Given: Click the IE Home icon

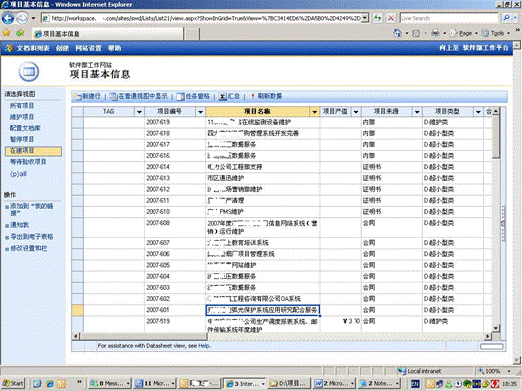Looking at the screenshot, I should coord(397,33).
